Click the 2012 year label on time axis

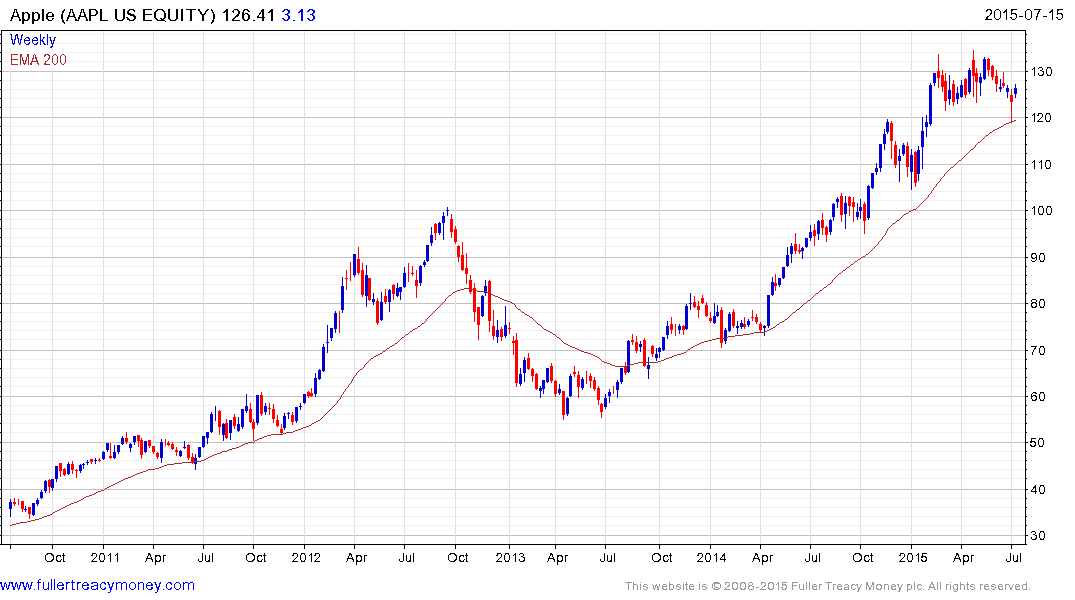coord(306,557)
